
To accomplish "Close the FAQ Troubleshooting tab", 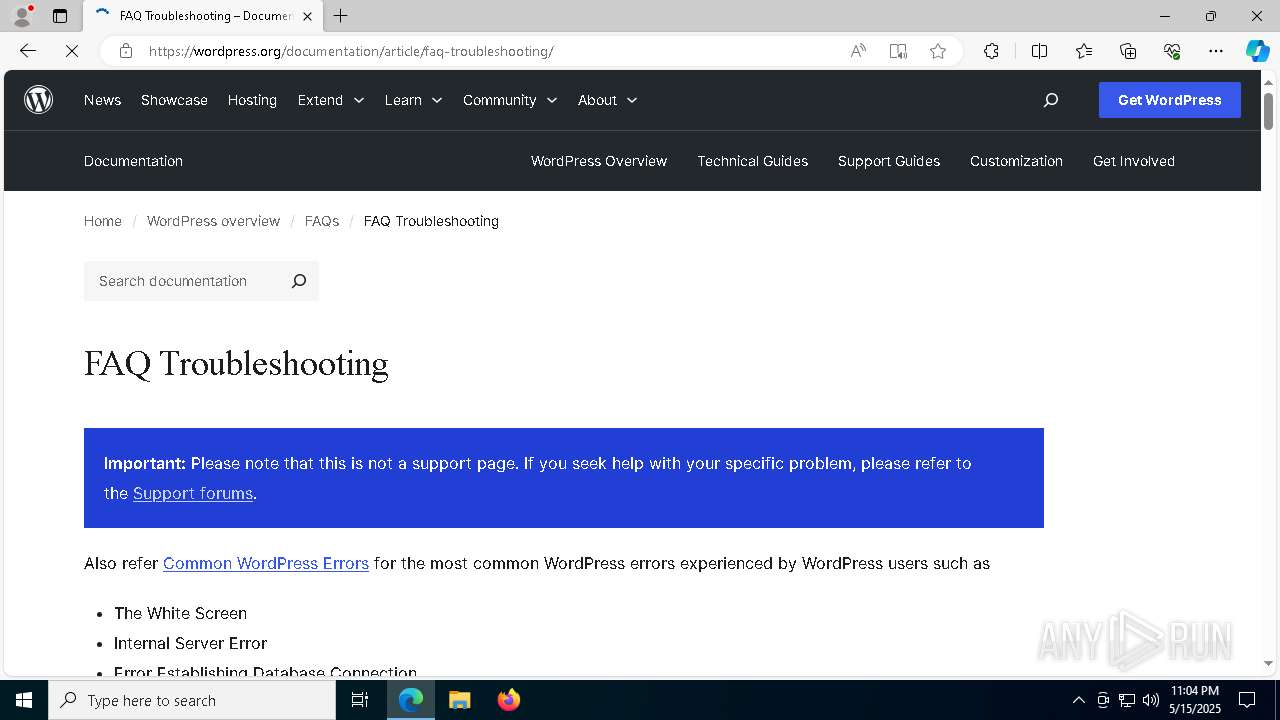I will [307, 16].
